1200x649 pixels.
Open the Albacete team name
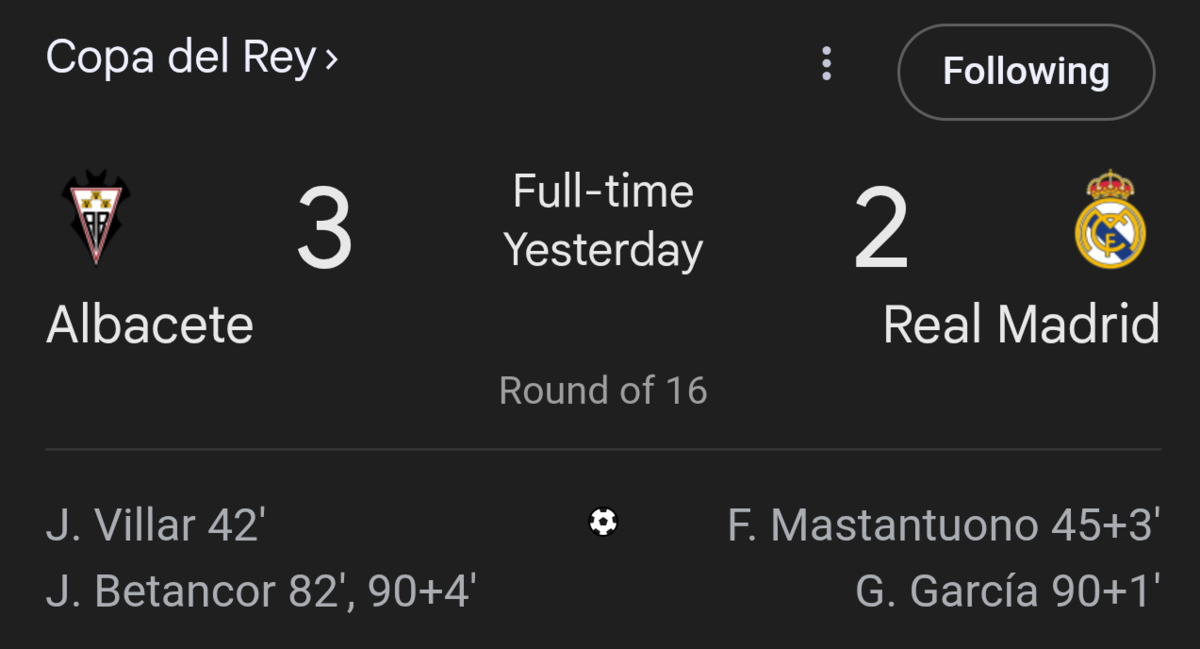pos(150,325)
